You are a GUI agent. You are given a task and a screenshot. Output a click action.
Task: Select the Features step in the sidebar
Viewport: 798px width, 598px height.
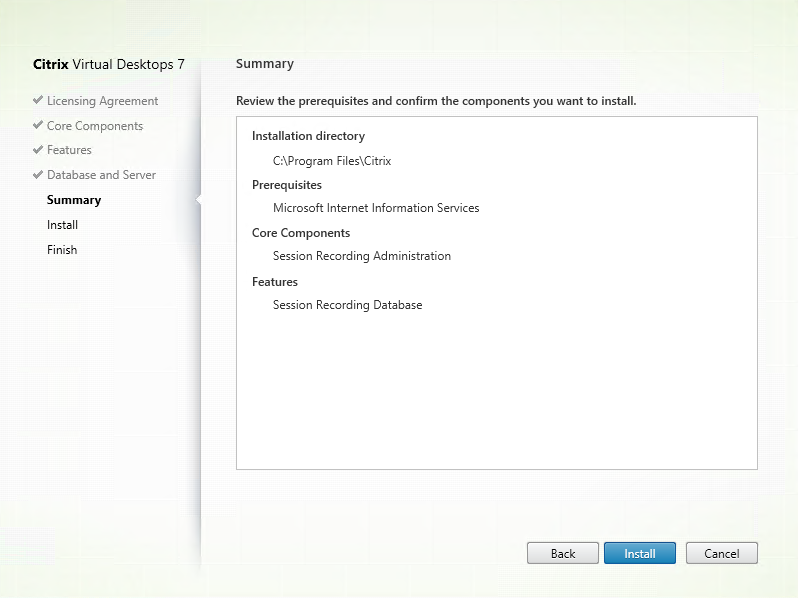click(69, 150)
